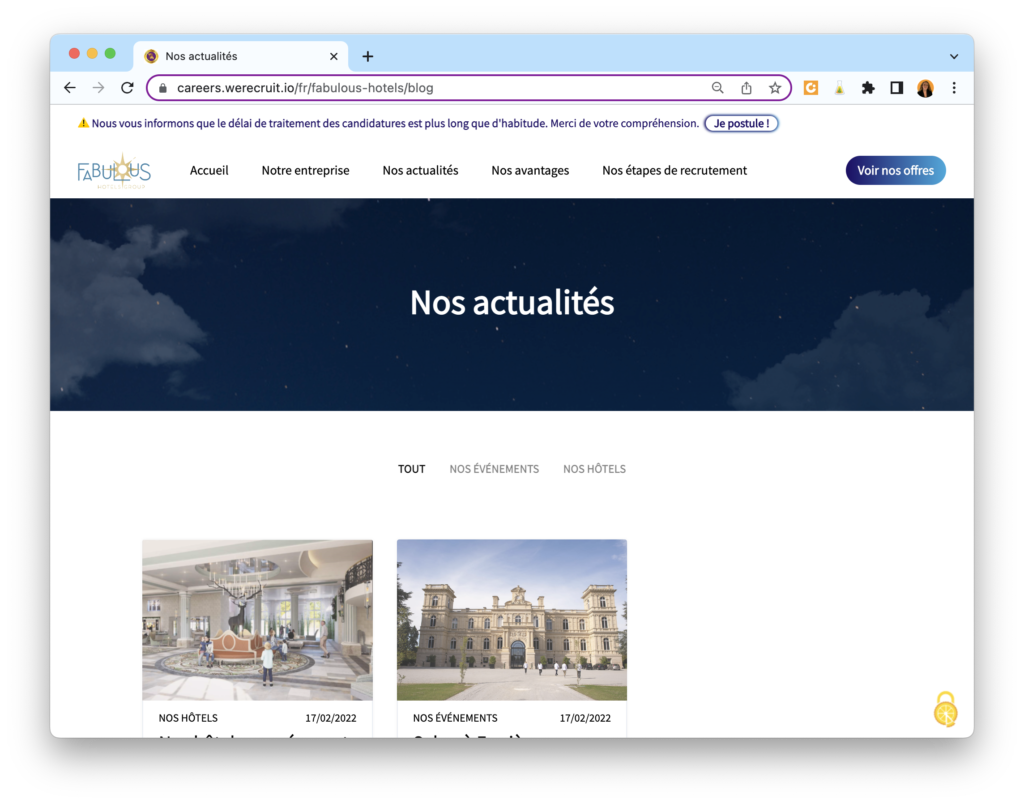This screenshot has width=1024, height=804.
Task: Select the TOUT filter
Action: (x=411, y=469)
